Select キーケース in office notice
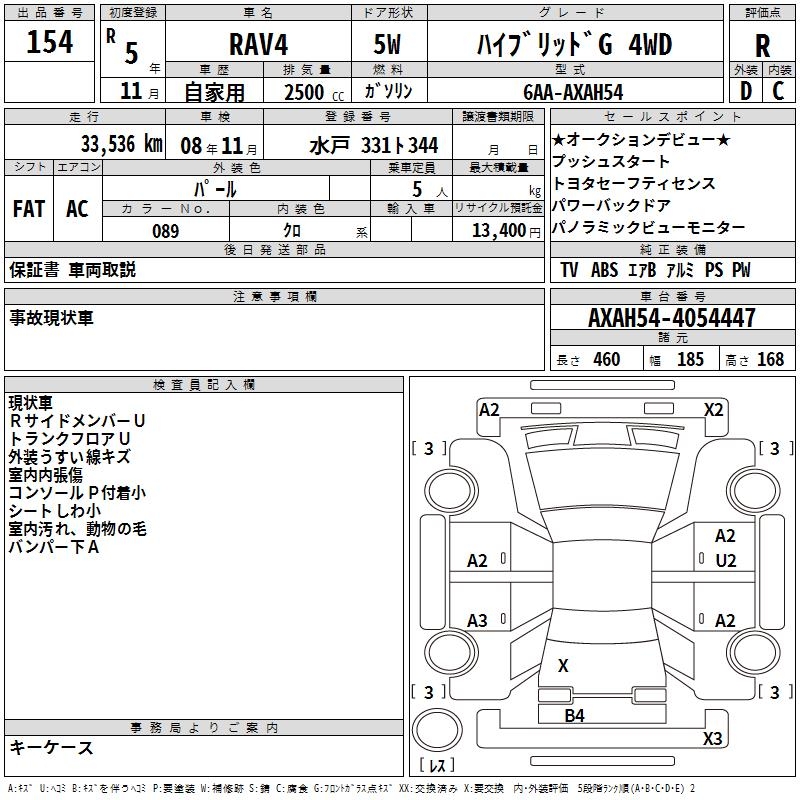Image resolution: width=800 pixels, height=800 pixels. (51, 748)
